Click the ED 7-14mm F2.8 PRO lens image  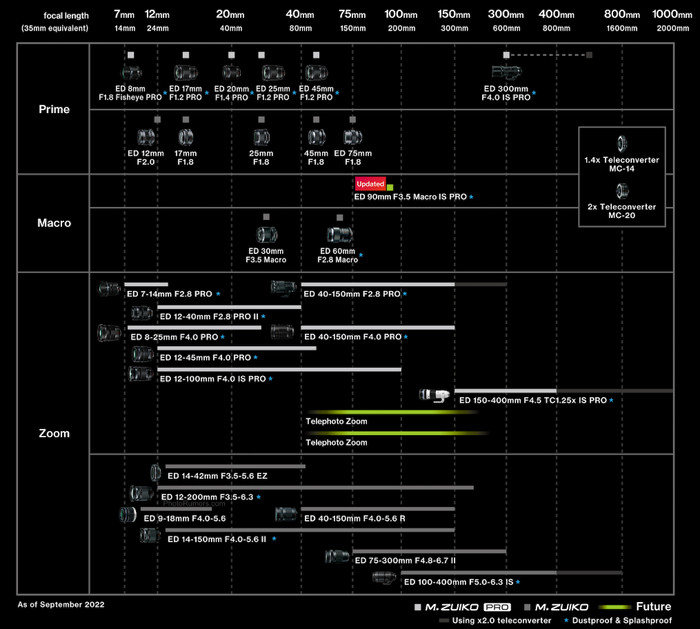tap(109, 289)
